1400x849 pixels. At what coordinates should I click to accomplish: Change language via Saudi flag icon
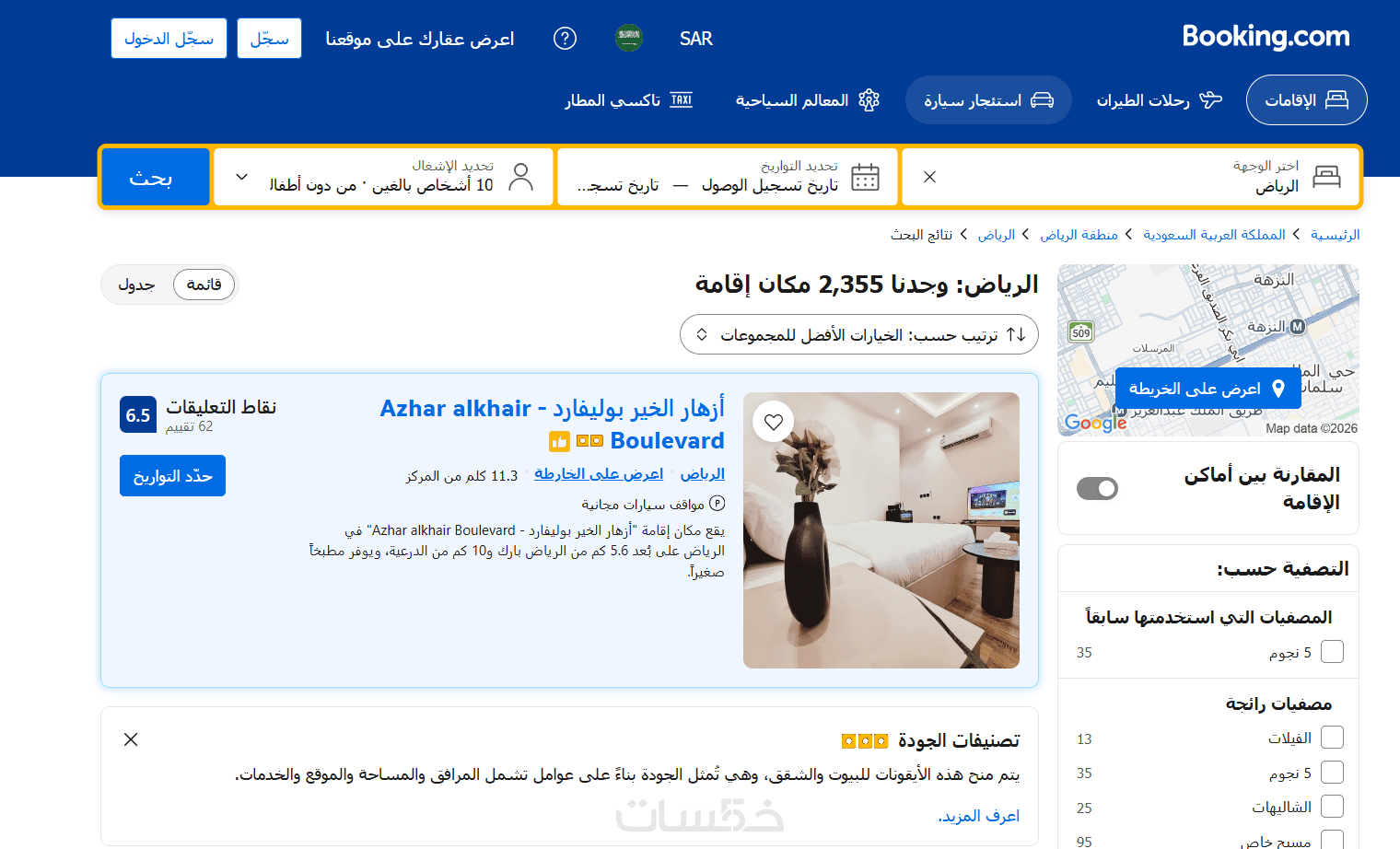click(x=629, y=39)
